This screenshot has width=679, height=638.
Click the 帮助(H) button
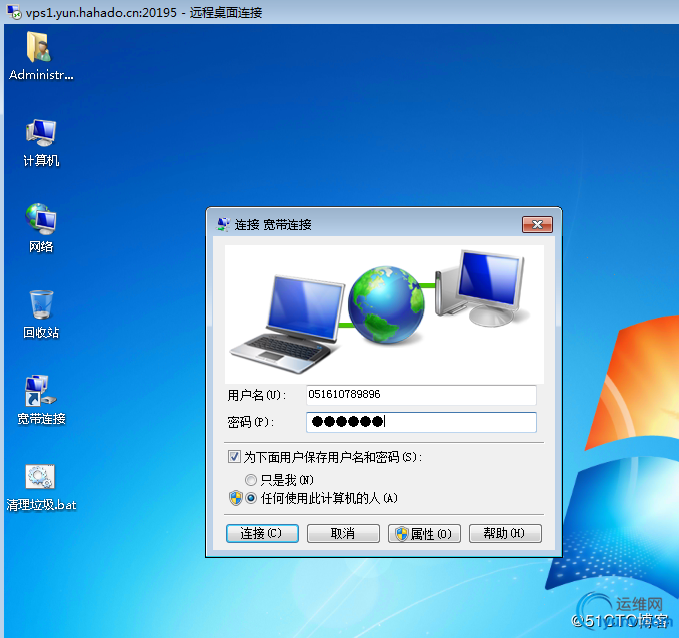[x=505, y=533]
